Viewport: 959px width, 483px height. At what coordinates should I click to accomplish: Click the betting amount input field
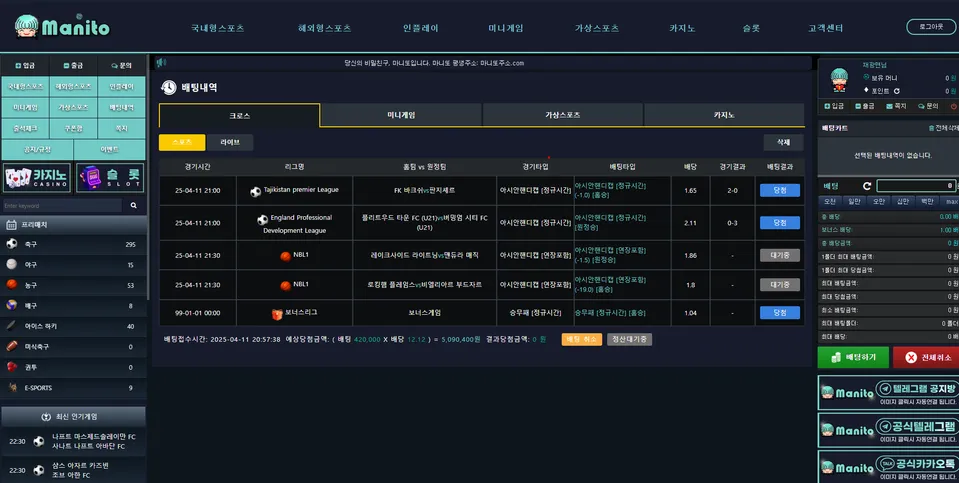click(916, 186)
